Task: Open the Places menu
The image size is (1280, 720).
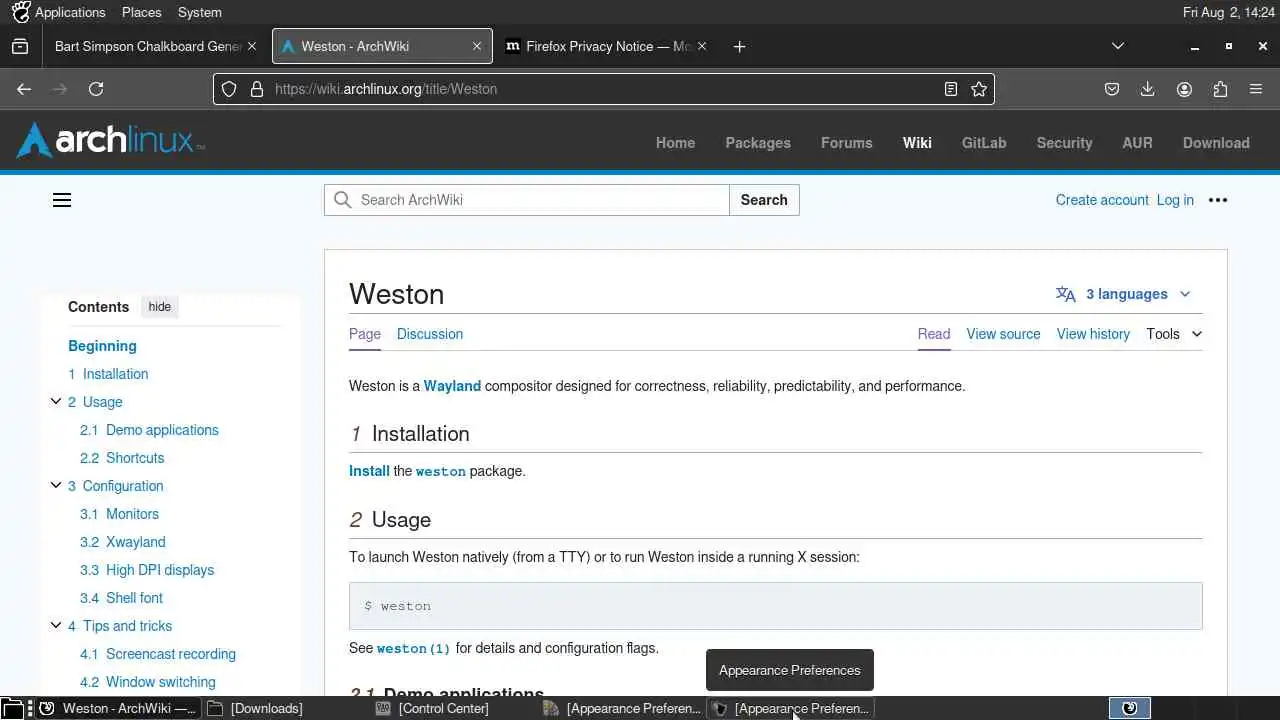Action: 141,12
